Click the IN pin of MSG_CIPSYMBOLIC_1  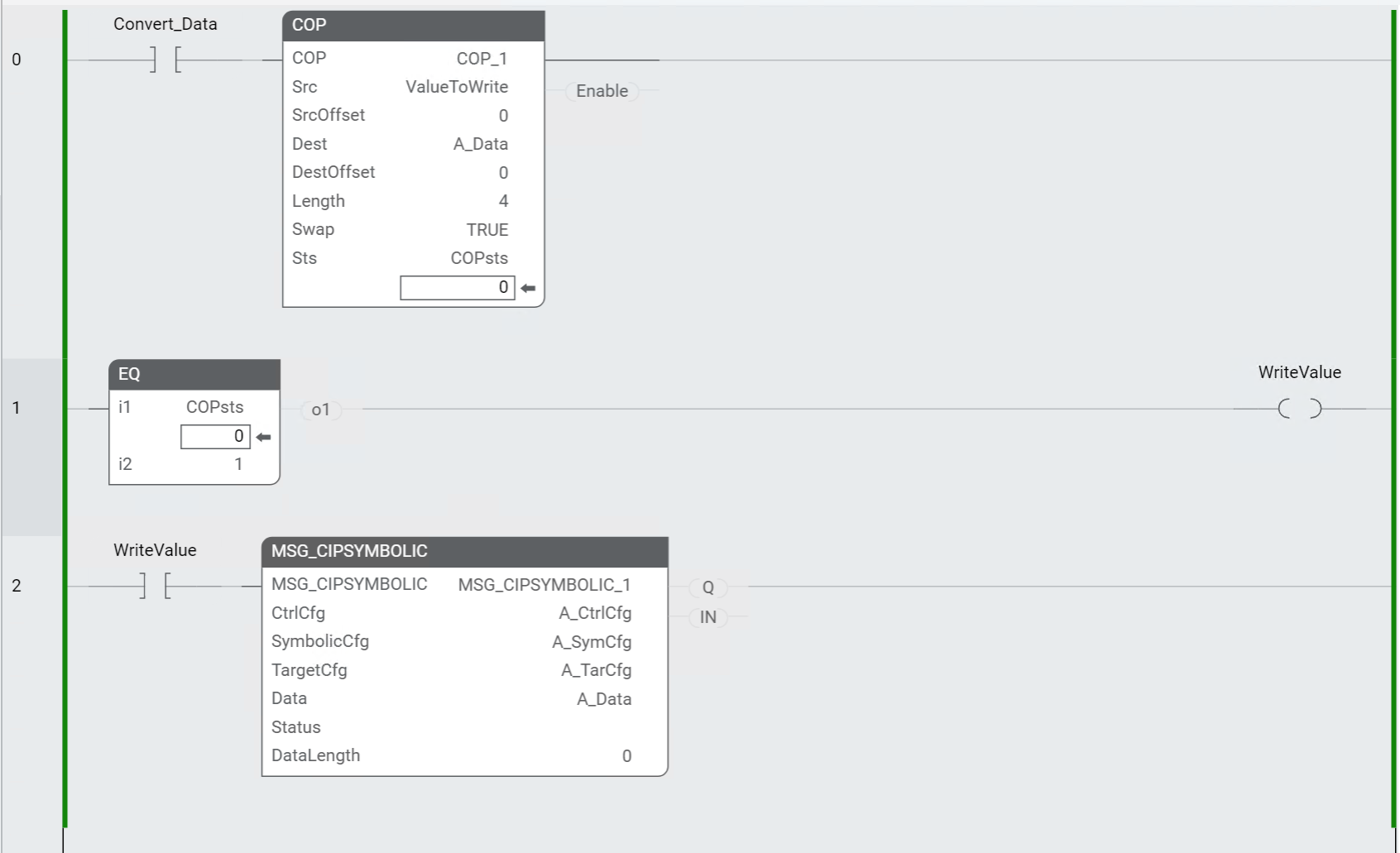pos(707,617)
